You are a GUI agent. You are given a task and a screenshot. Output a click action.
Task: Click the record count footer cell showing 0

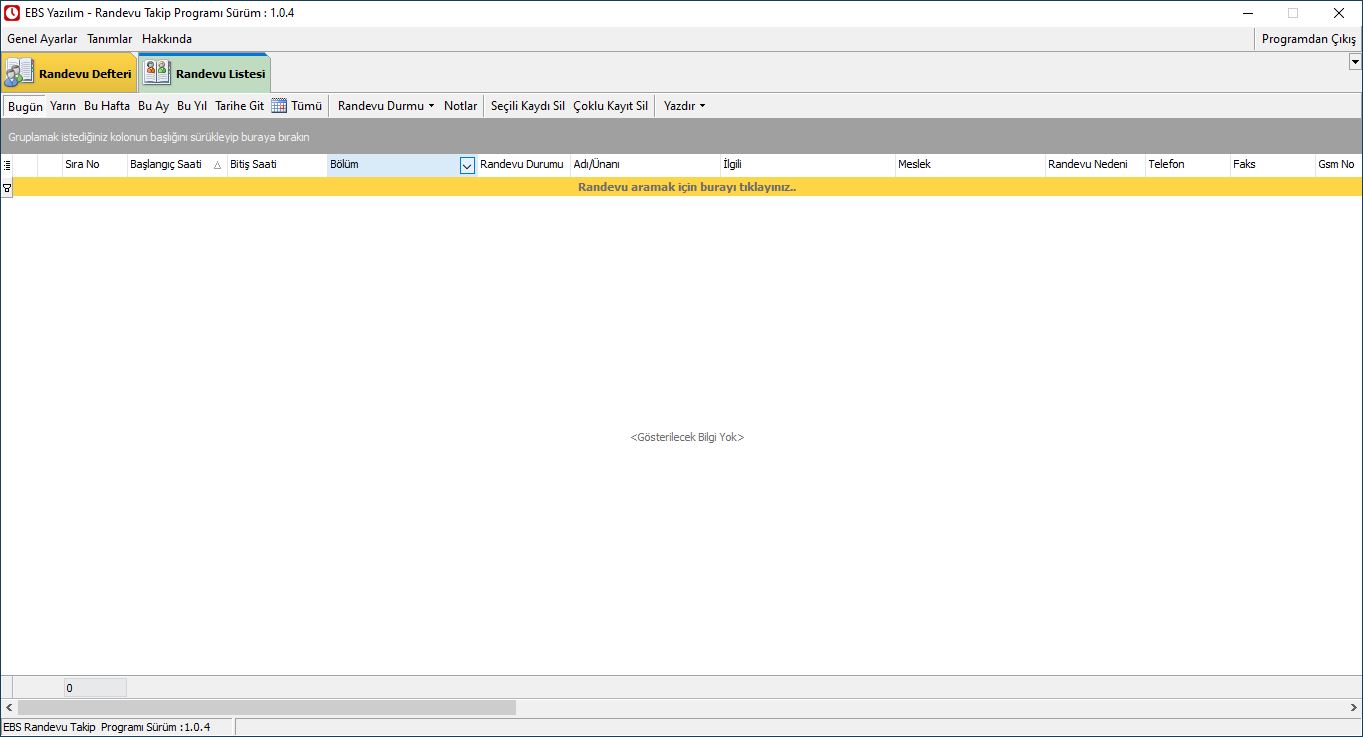pos(95,688)
